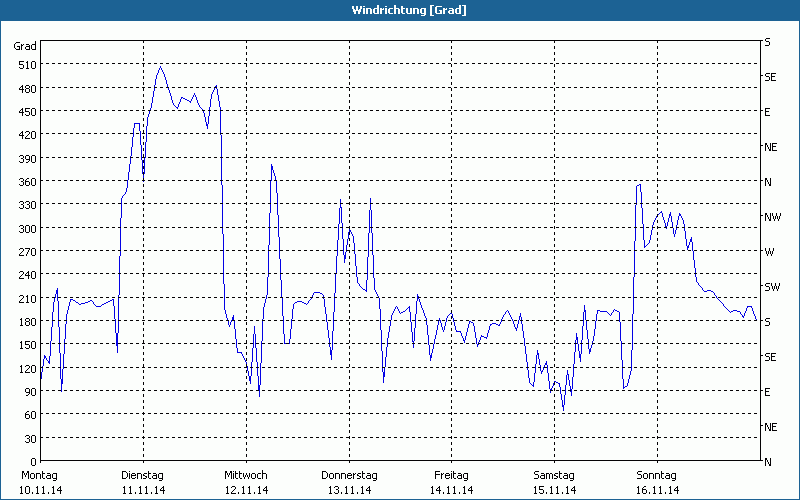Click the 'Mittwoch' day label
The height and width of the screenshot is (500, 800).
point(245,476)
